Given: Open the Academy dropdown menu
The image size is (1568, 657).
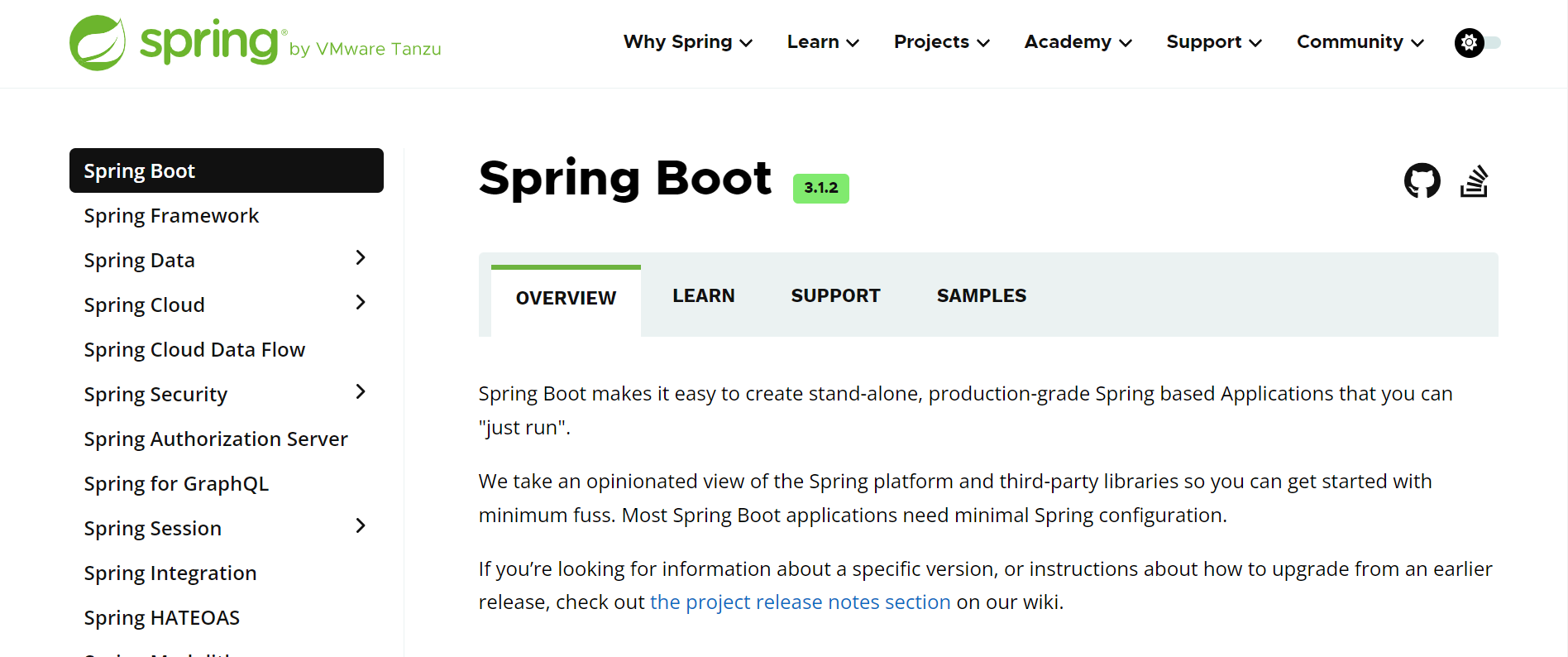Looking at the screenshot, I should point(1078,42).
